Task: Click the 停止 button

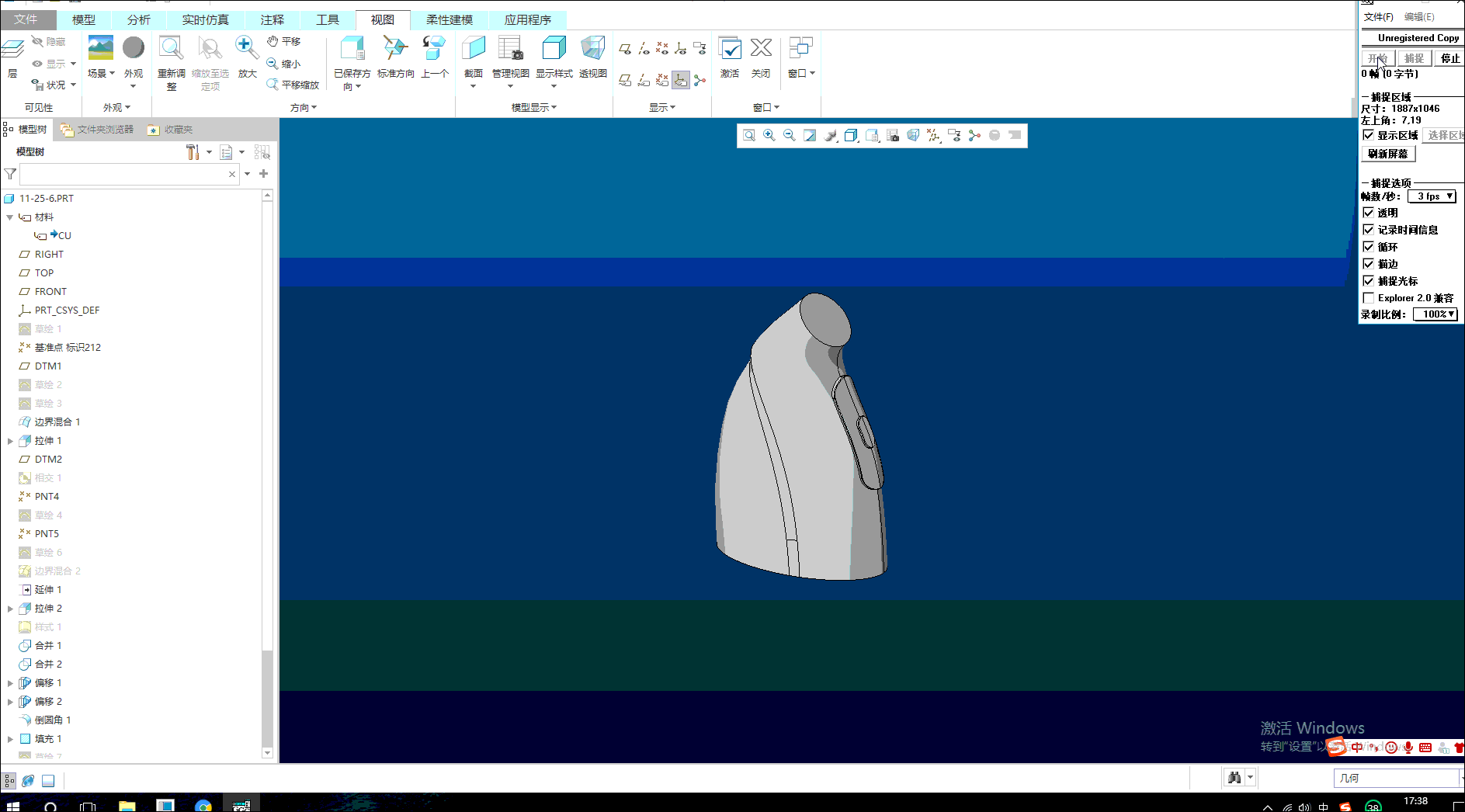Action: (x=1449, y=58)
